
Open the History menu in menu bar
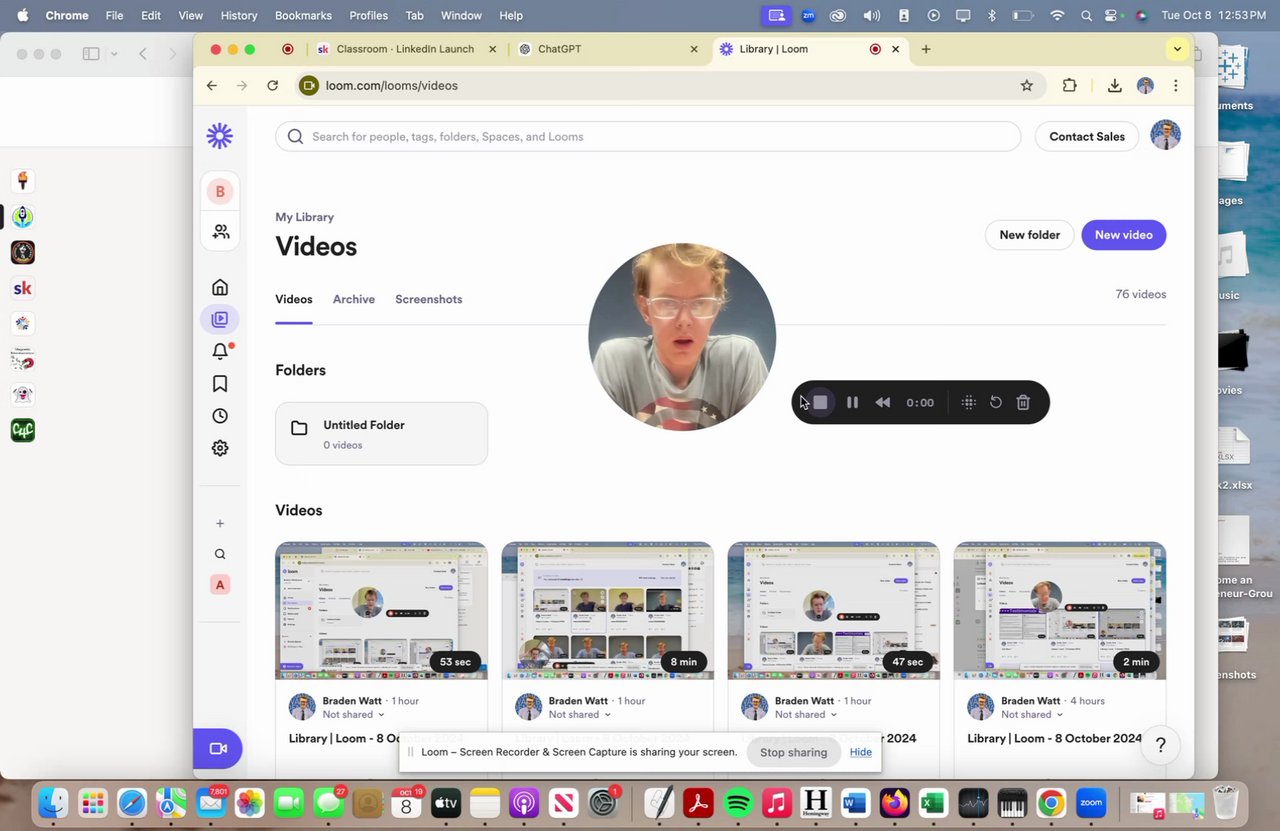238,16
